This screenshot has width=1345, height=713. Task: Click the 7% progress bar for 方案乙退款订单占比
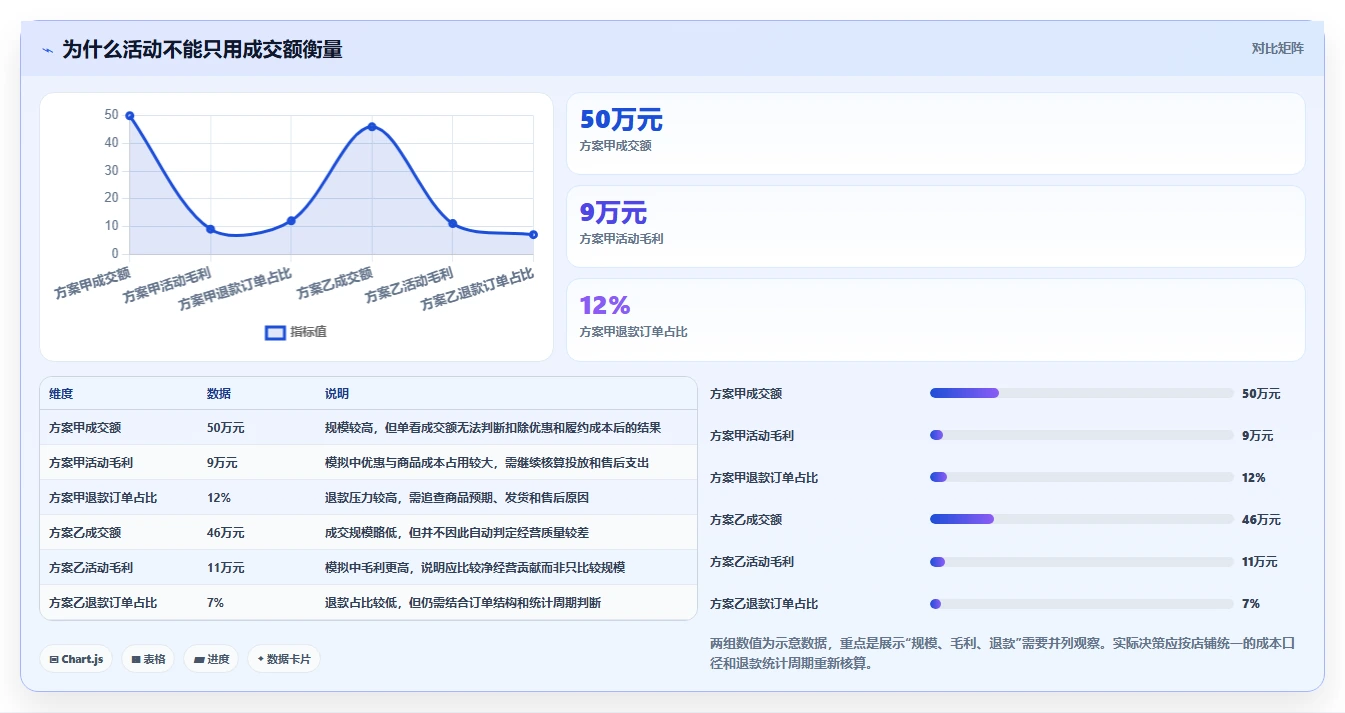[1082, 603]
